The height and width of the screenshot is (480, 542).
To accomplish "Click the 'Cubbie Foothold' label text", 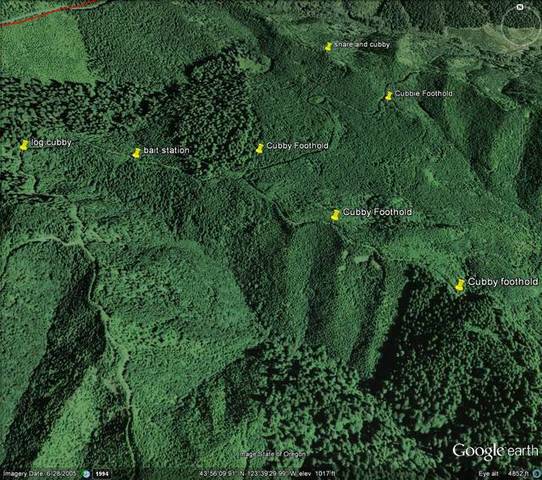I will pyautogui.click(x=423, y=93).
